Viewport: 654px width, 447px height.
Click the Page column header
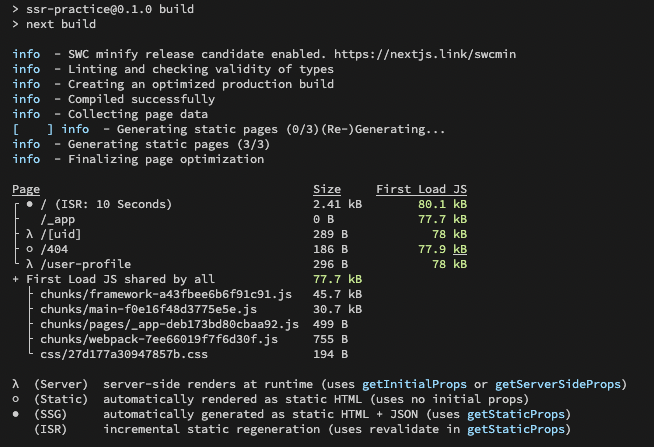click(26, 189)
